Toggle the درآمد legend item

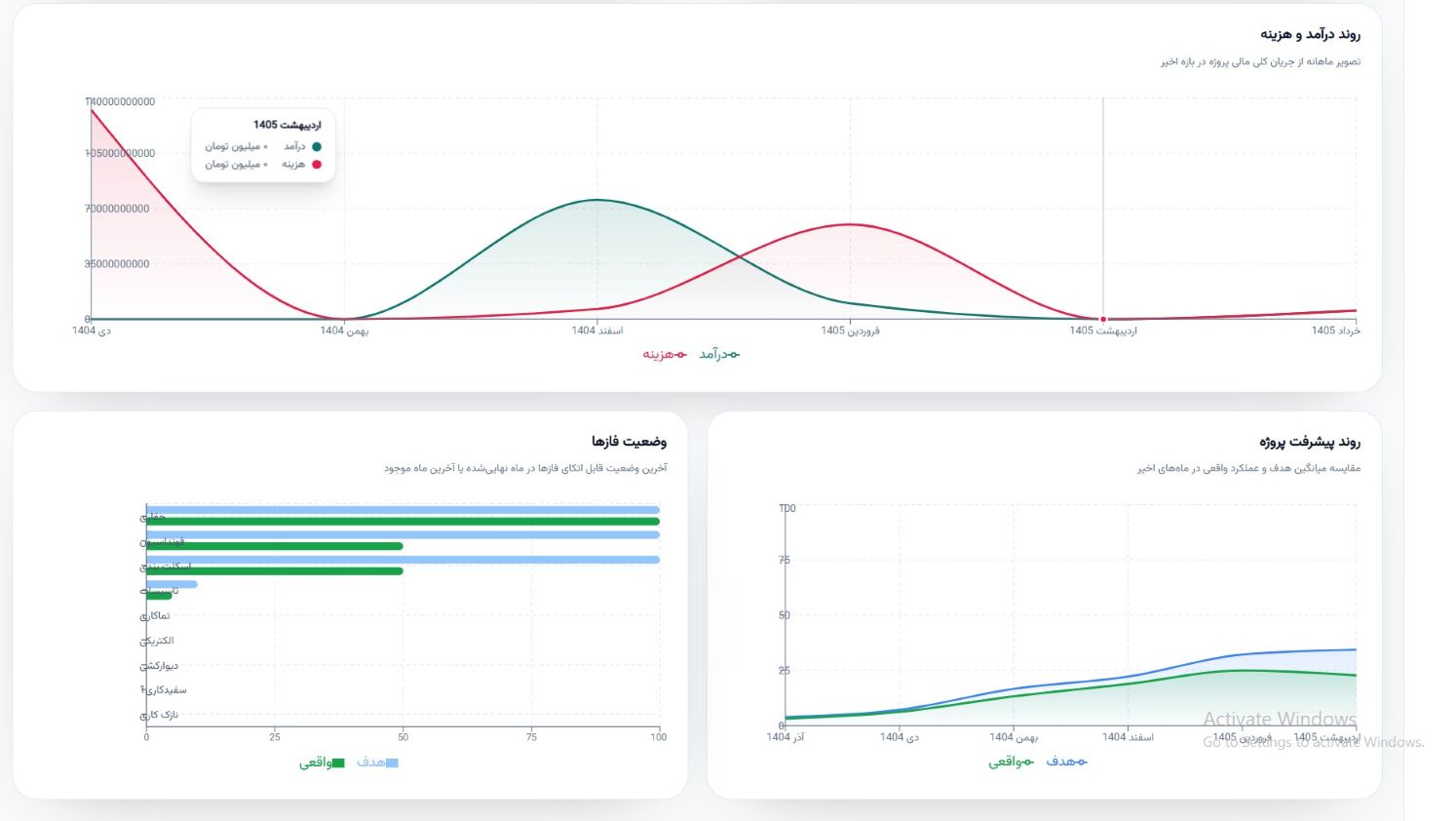719,354
